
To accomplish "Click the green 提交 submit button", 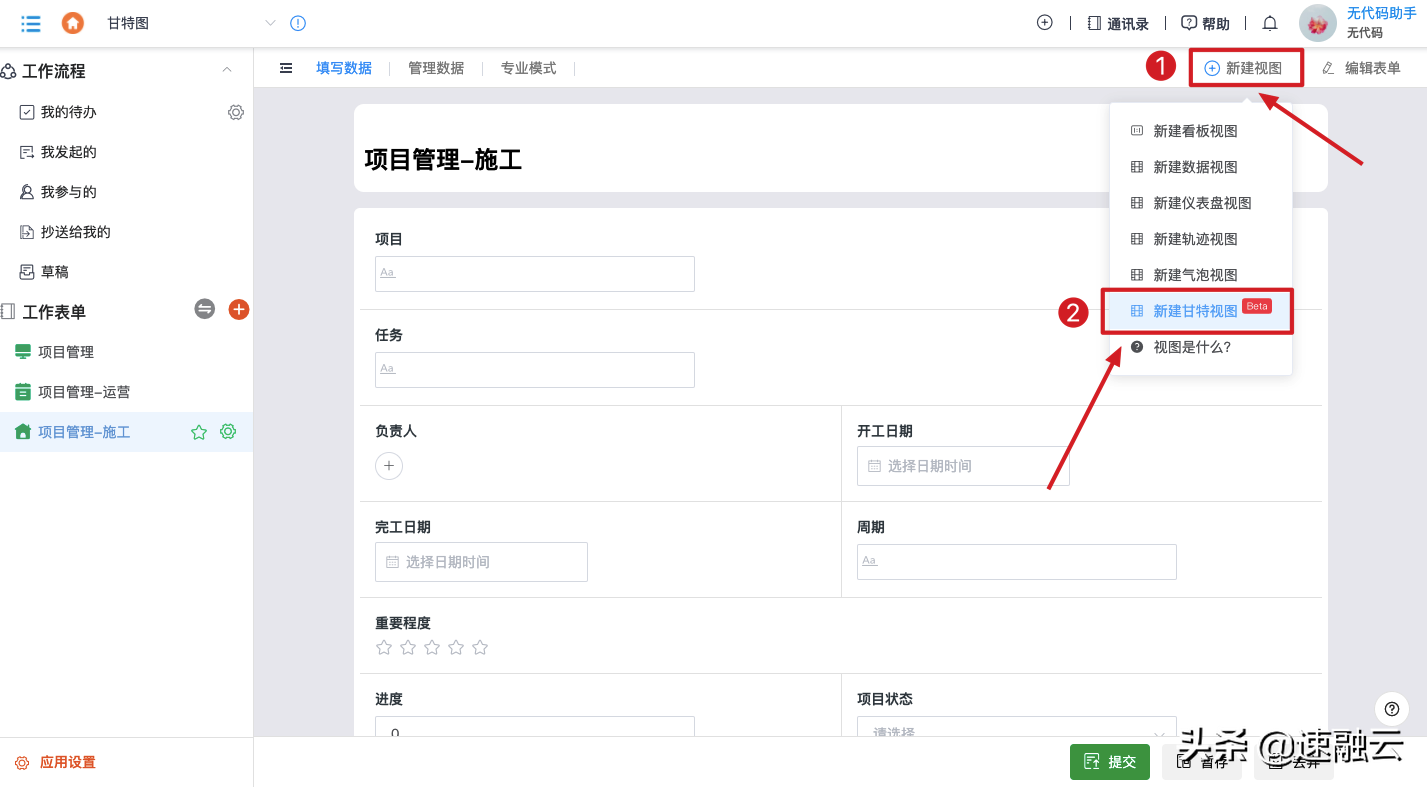I will (x=1110, y=761).
